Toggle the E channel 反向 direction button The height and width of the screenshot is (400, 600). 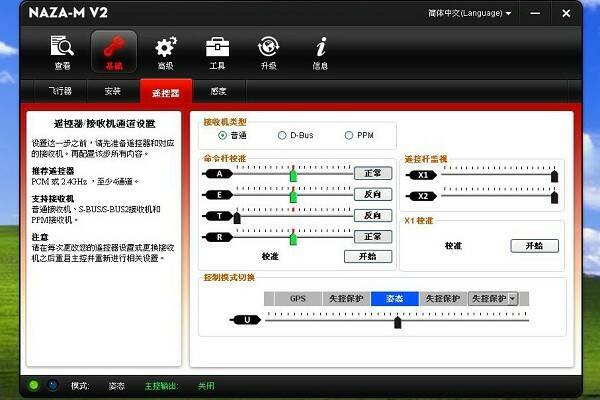click(x=373, y=194)
